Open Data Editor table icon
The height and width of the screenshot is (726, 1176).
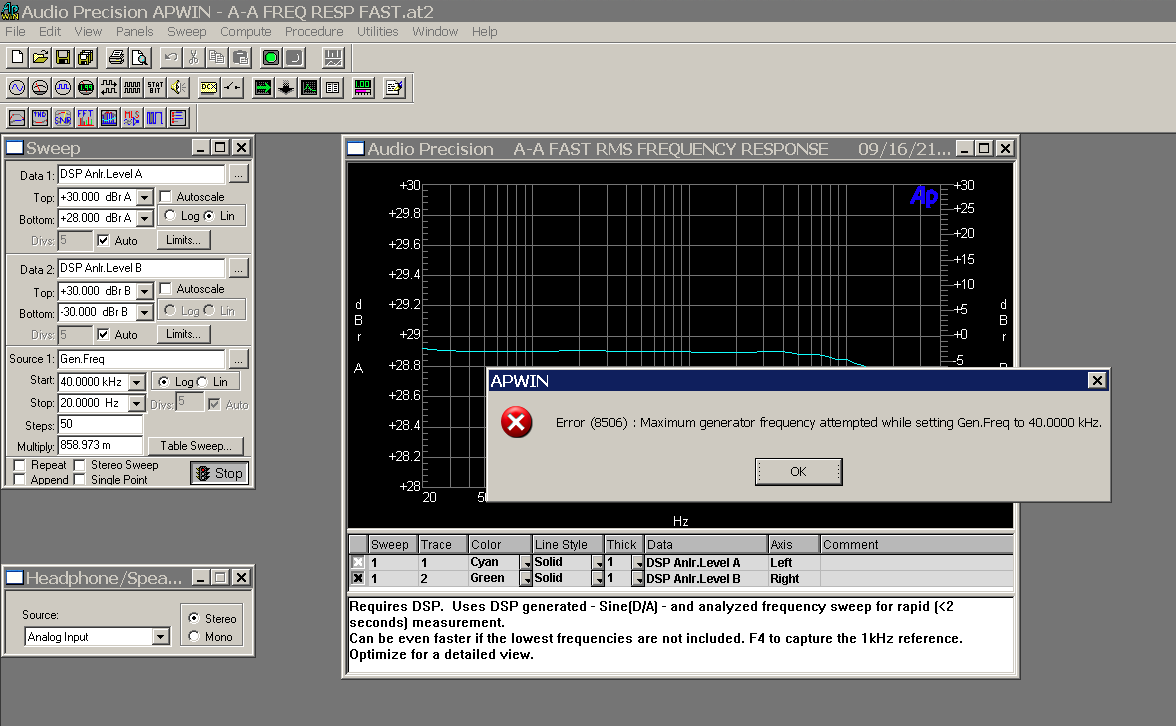coord(332,88)
